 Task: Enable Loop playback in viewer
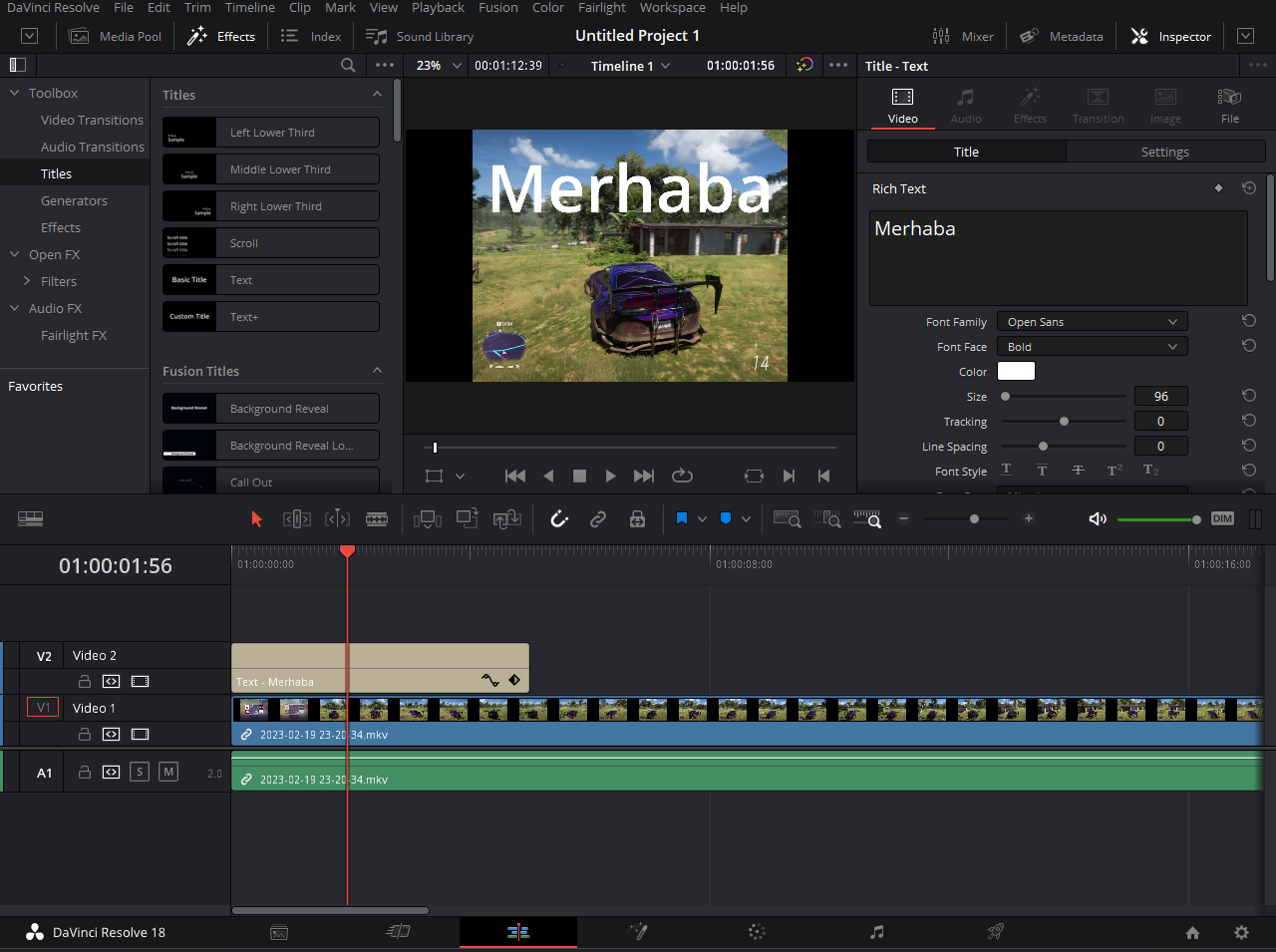tap(682, 476)
